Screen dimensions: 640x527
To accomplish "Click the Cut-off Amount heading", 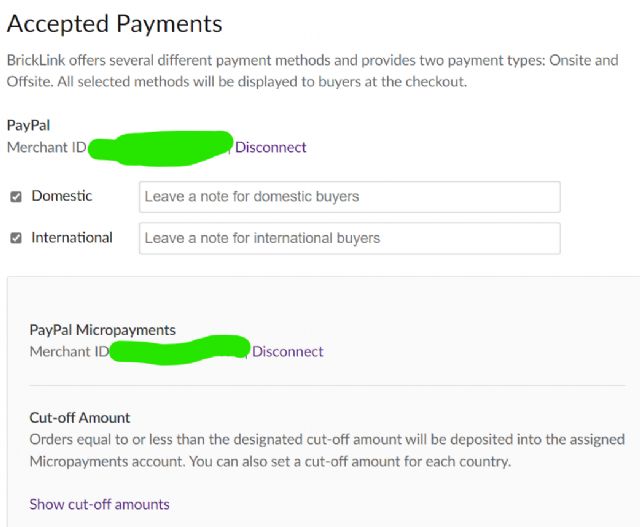I will (80, 417).
